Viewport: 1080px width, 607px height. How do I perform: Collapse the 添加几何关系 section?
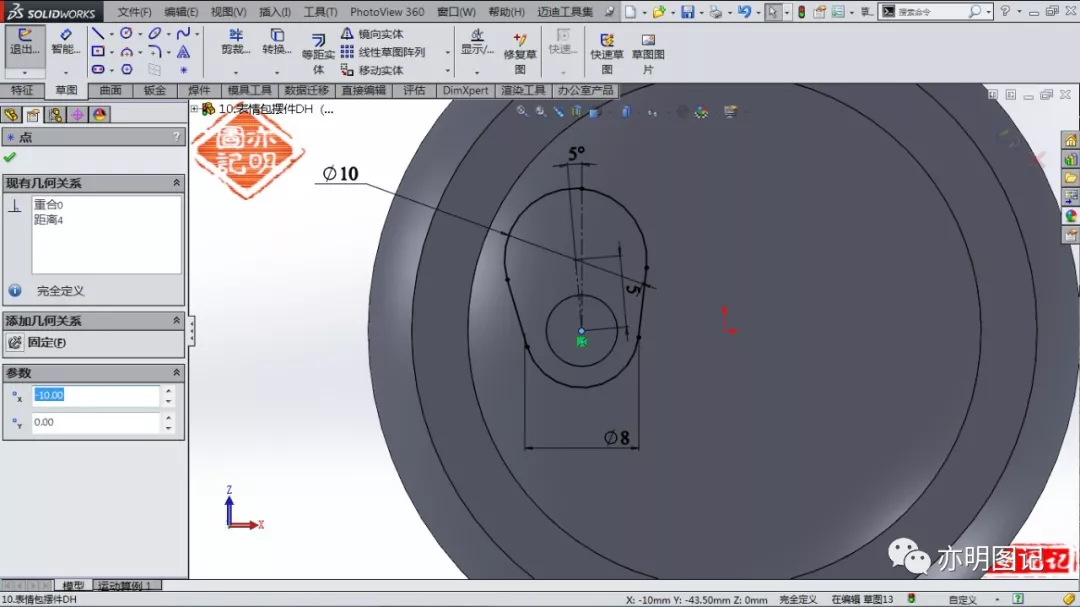[x=176, y=320]
